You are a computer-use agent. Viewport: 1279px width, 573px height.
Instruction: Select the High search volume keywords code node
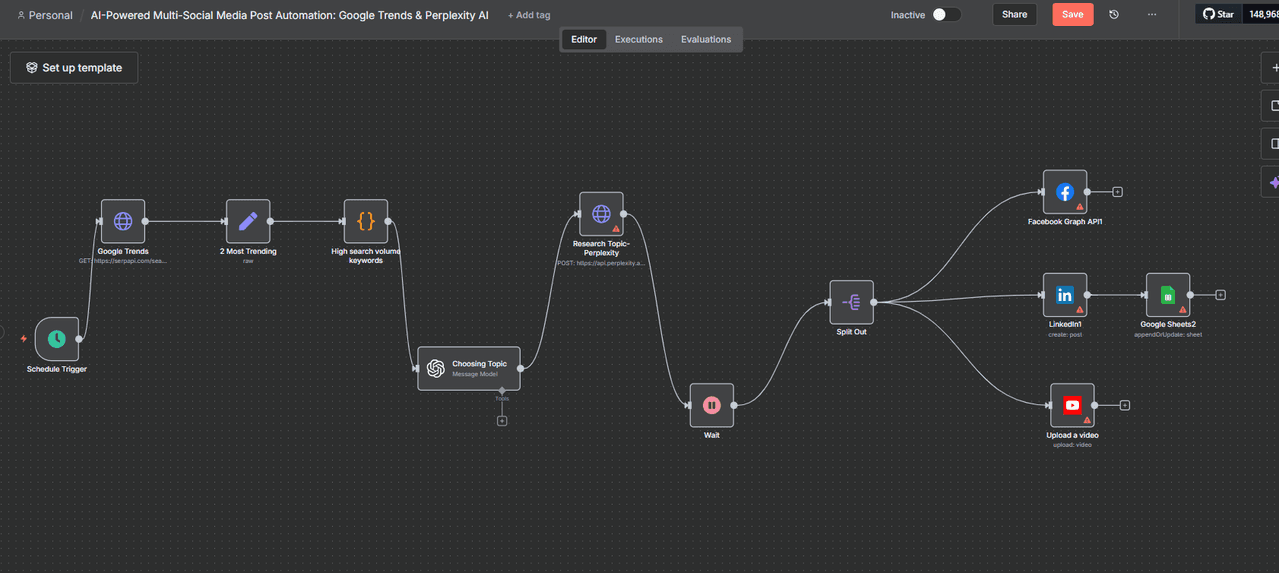(366, 221)
